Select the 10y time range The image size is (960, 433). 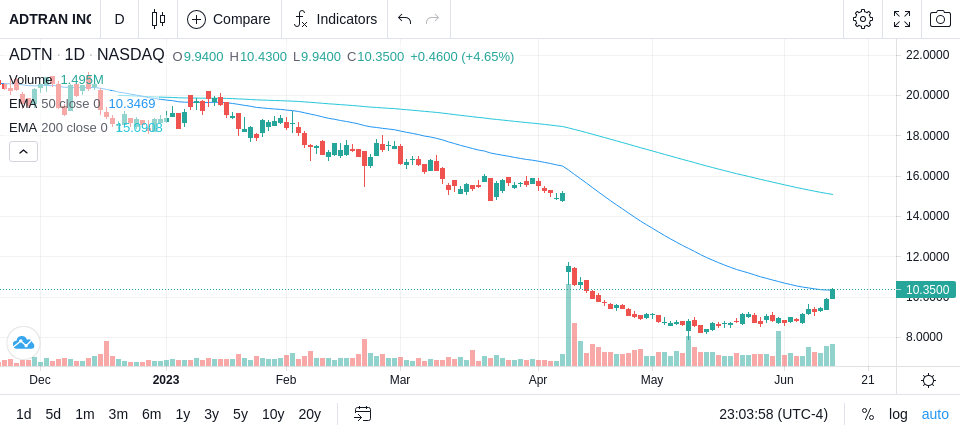[272, 415]
